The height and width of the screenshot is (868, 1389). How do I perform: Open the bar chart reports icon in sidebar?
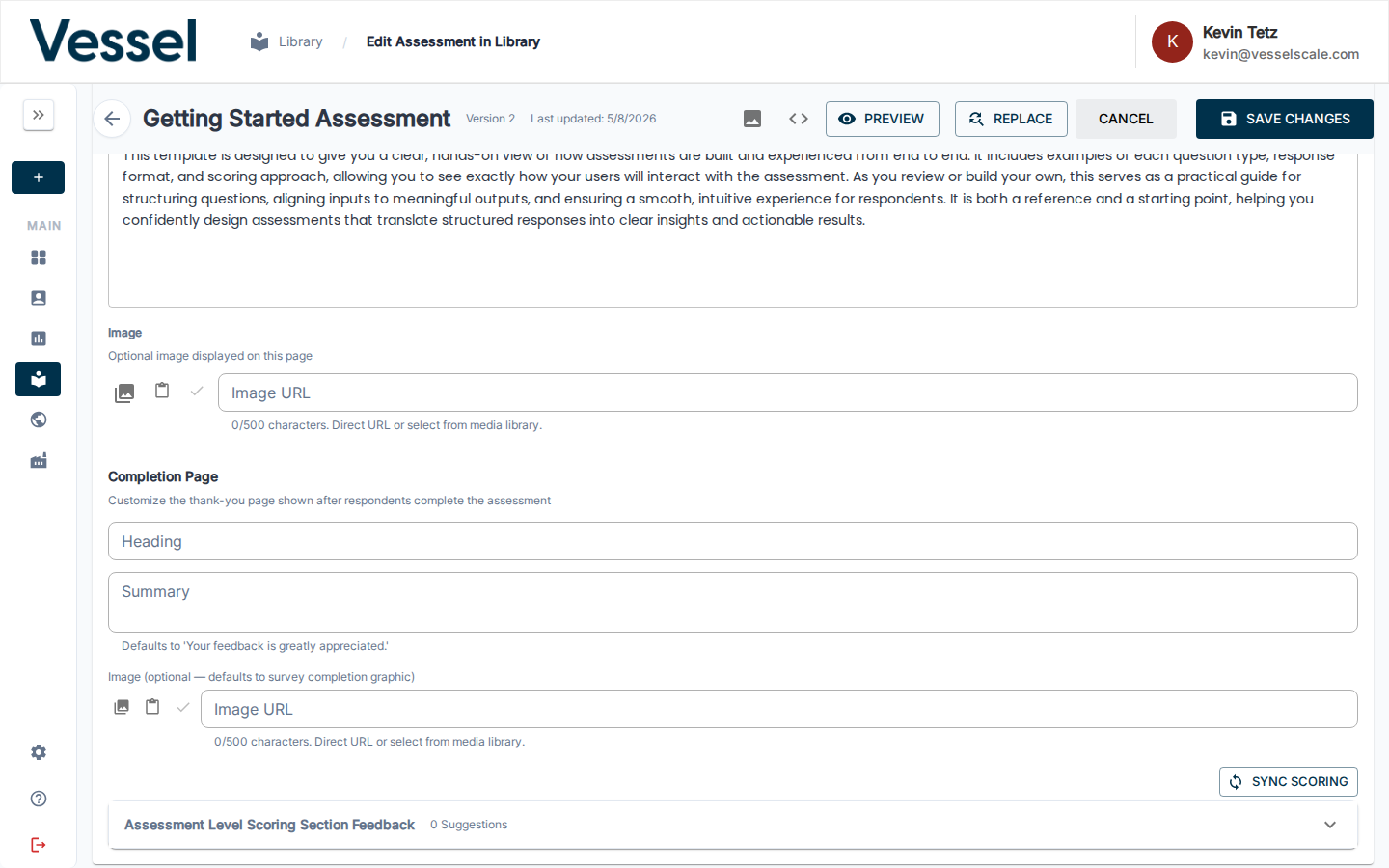pyautogui.click(x=39, y=339)
